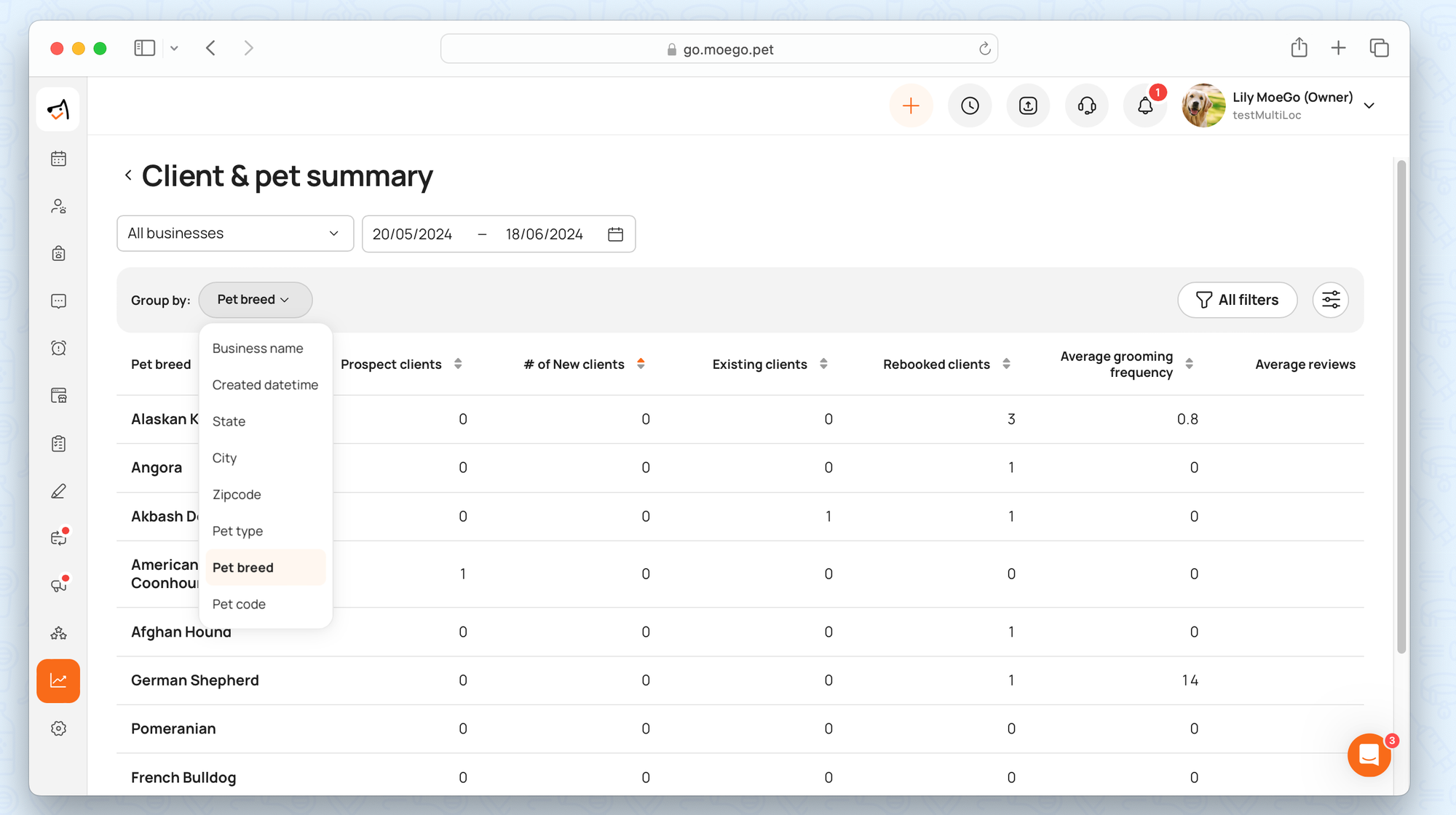This screenshot has width=1456, height=815.
Task: Open the headset support icon
Action: click(1086, 106)
